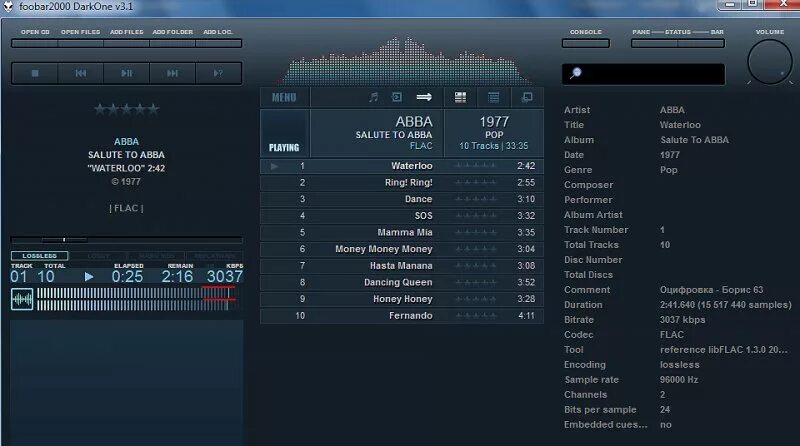
Task: Switch to playlist list view icon
Action: (493, 97)
